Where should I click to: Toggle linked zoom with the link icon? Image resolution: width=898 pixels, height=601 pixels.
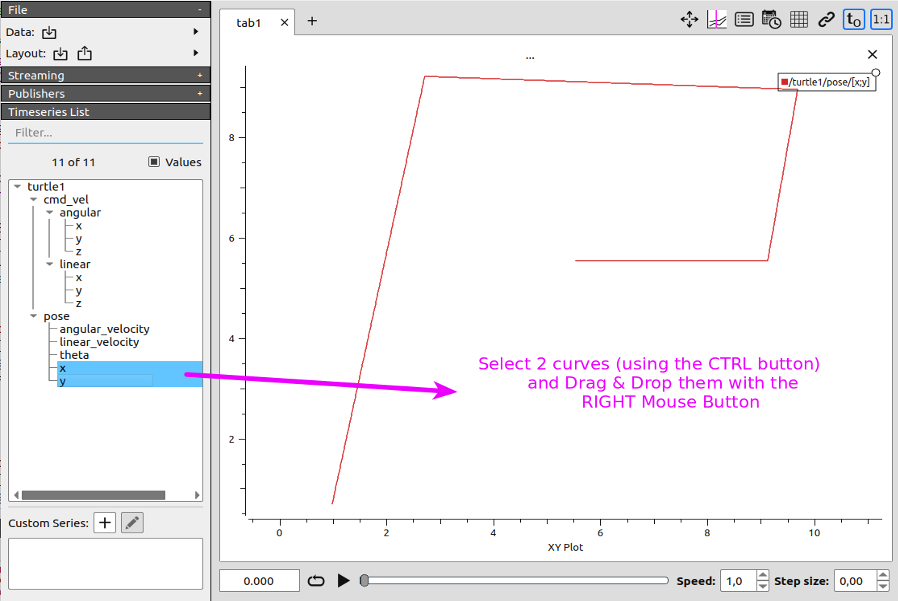point(825,18)
